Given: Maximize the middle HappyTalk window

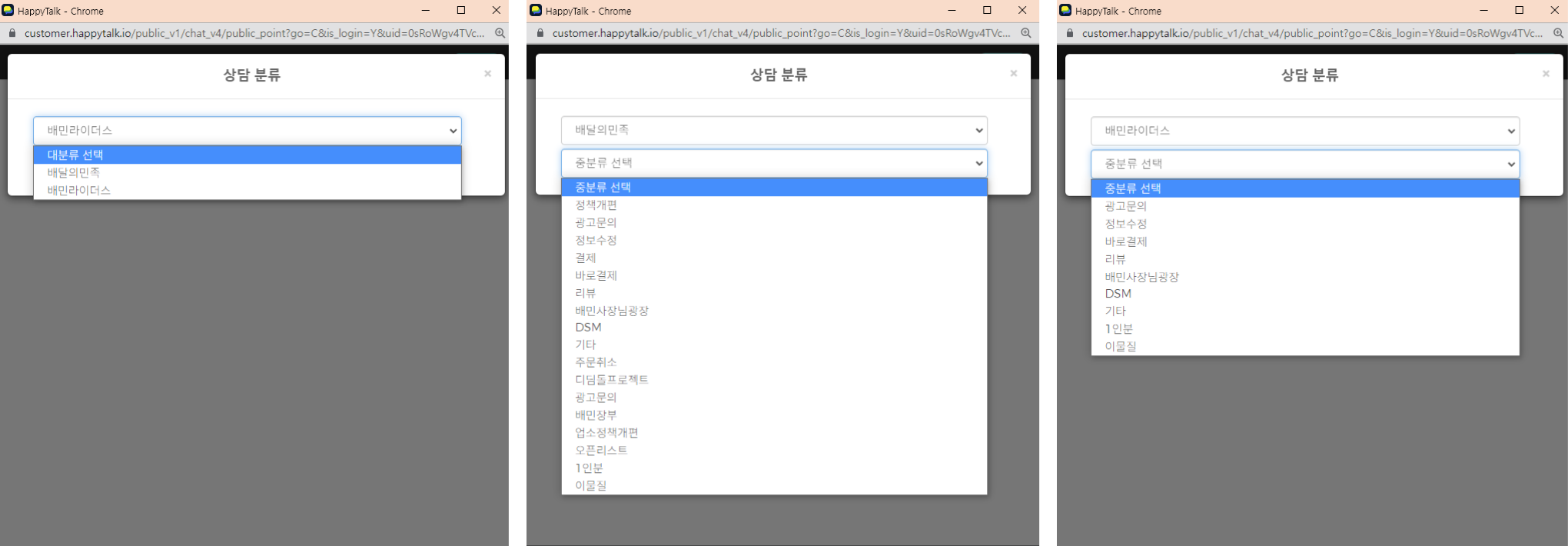Looking at the screenshot, I should 987,10.
